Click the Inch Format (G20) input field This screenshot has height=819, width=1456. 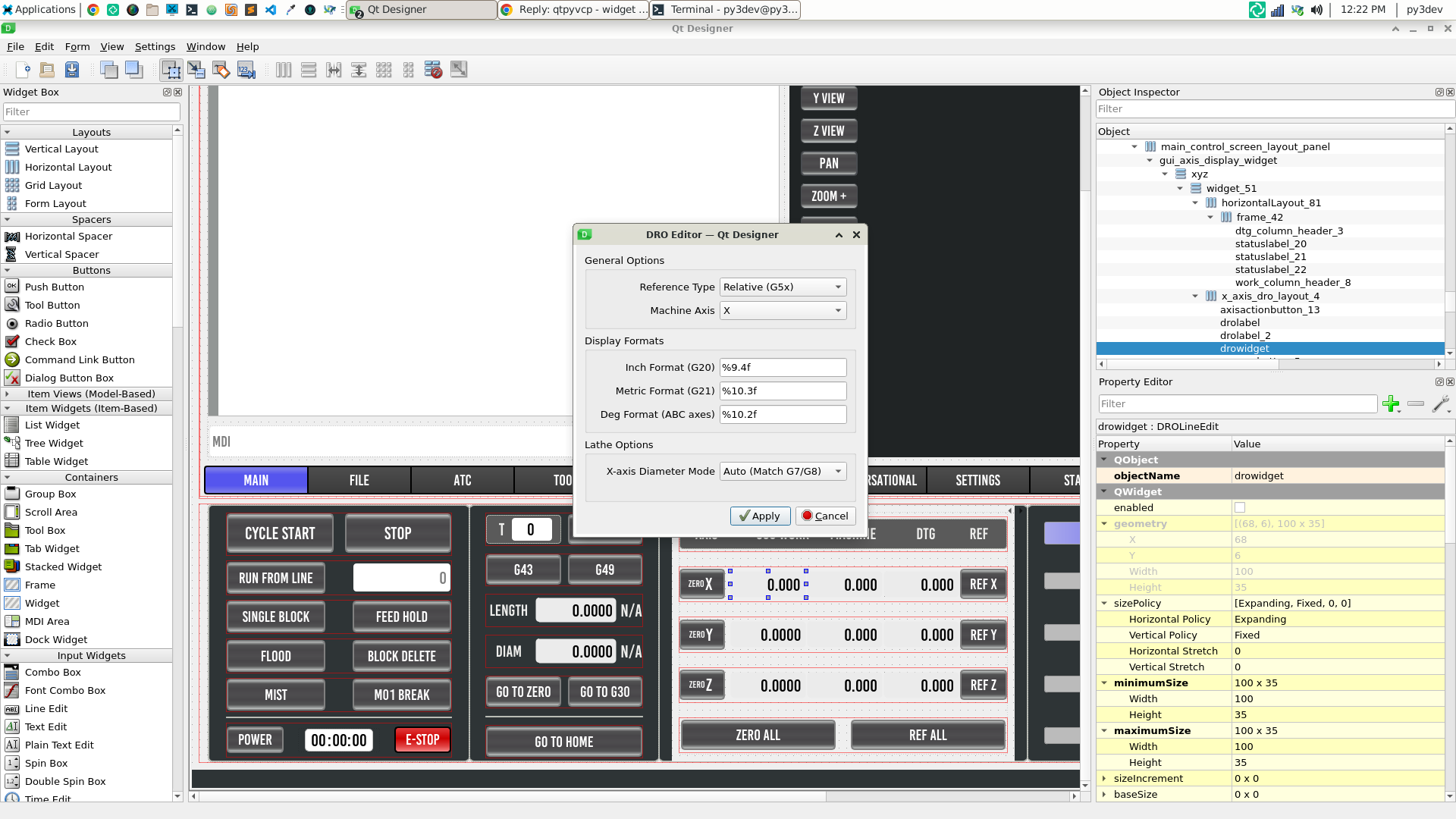pos(783,368)
